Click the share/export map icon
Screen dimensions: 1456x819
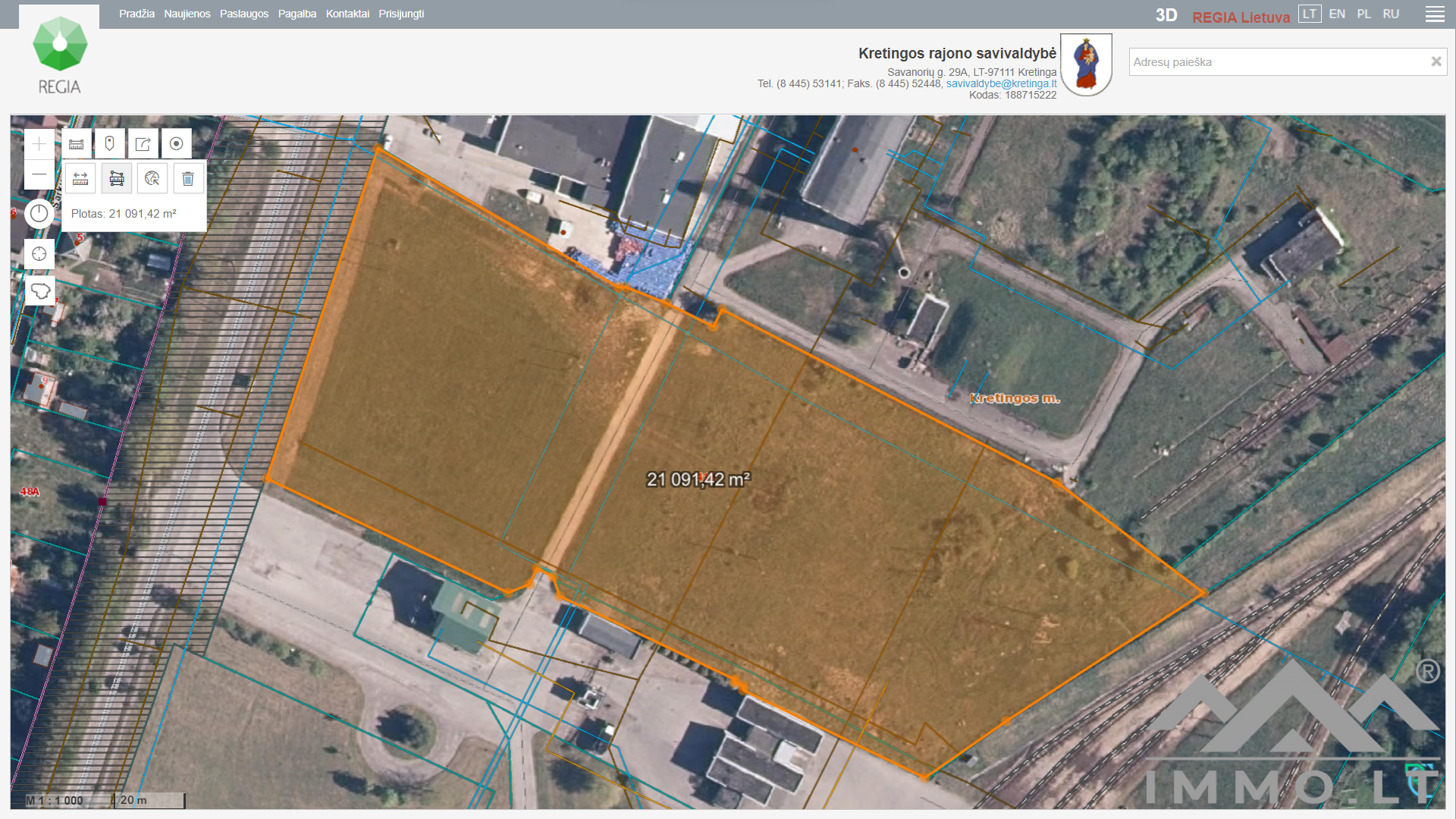(143, 144)
